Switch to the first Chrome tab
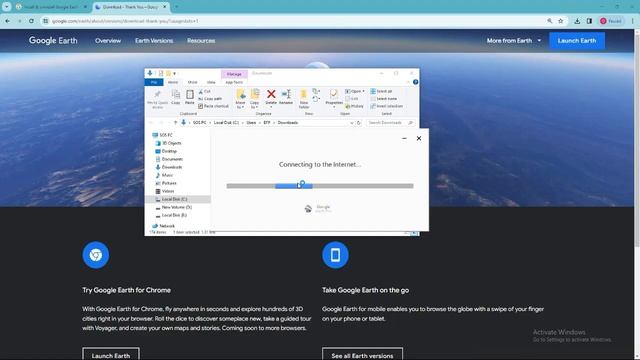 point(51,7)
